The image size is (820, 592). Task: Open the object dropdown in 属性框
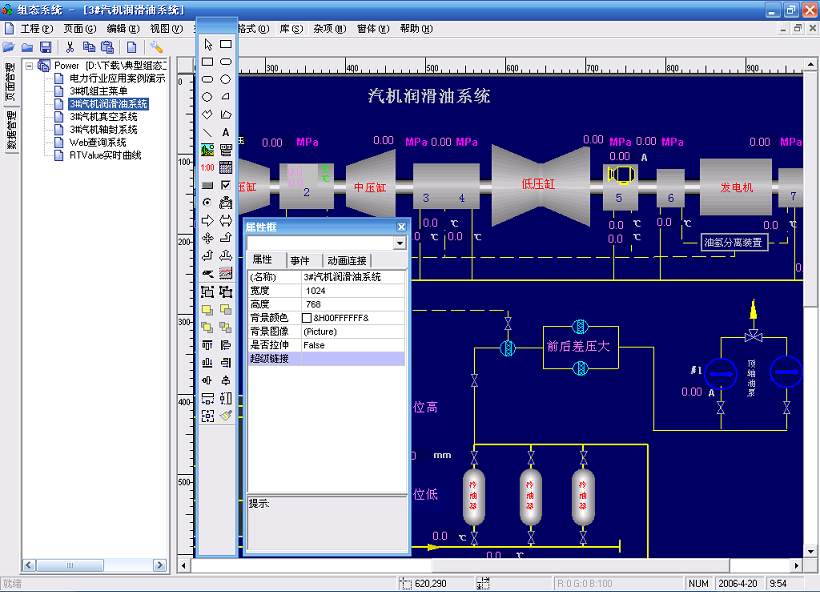click(x=400, y=243)
